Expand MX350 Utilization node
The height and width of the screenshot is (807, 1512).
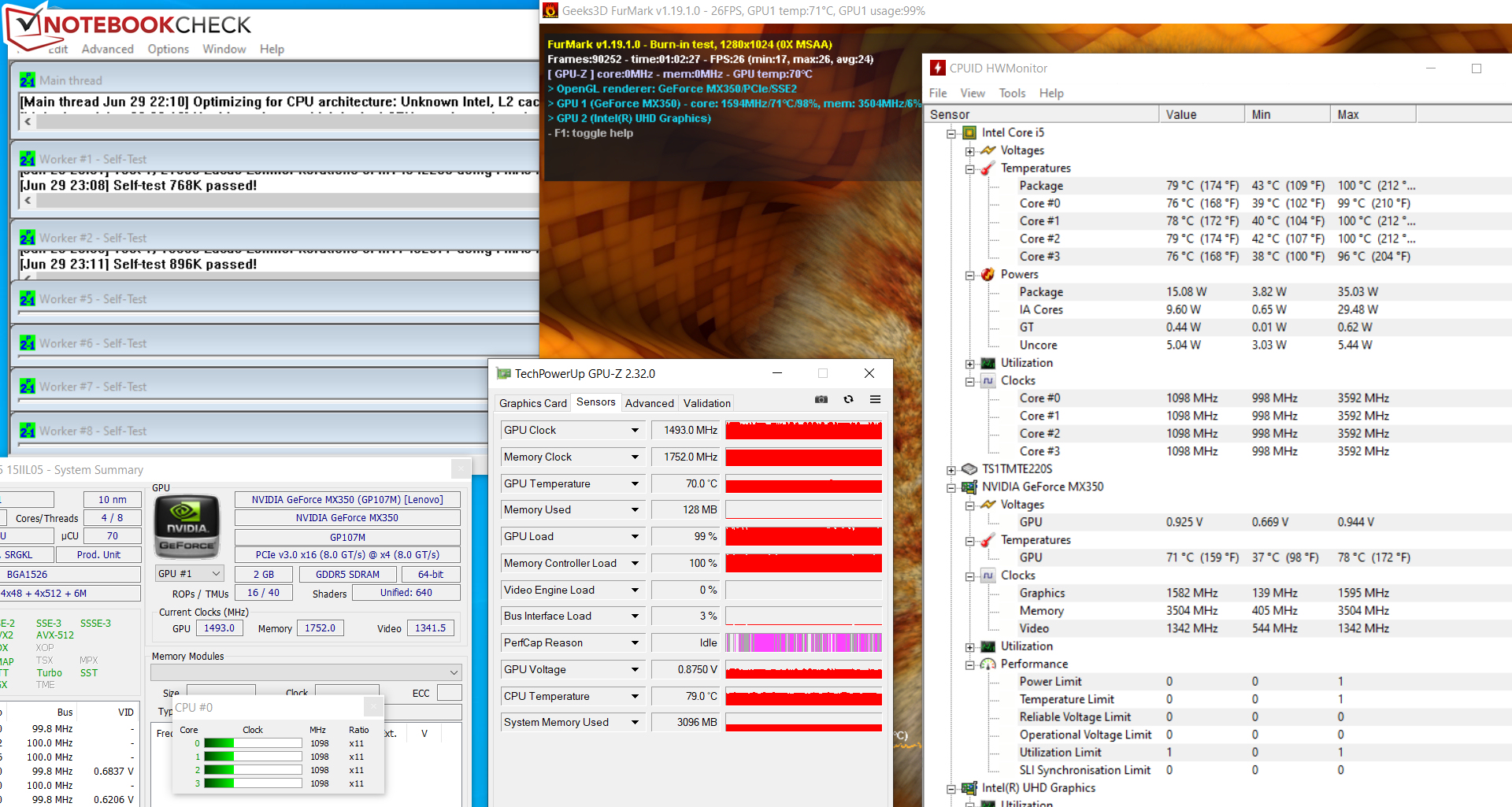(x=969, y=646)
